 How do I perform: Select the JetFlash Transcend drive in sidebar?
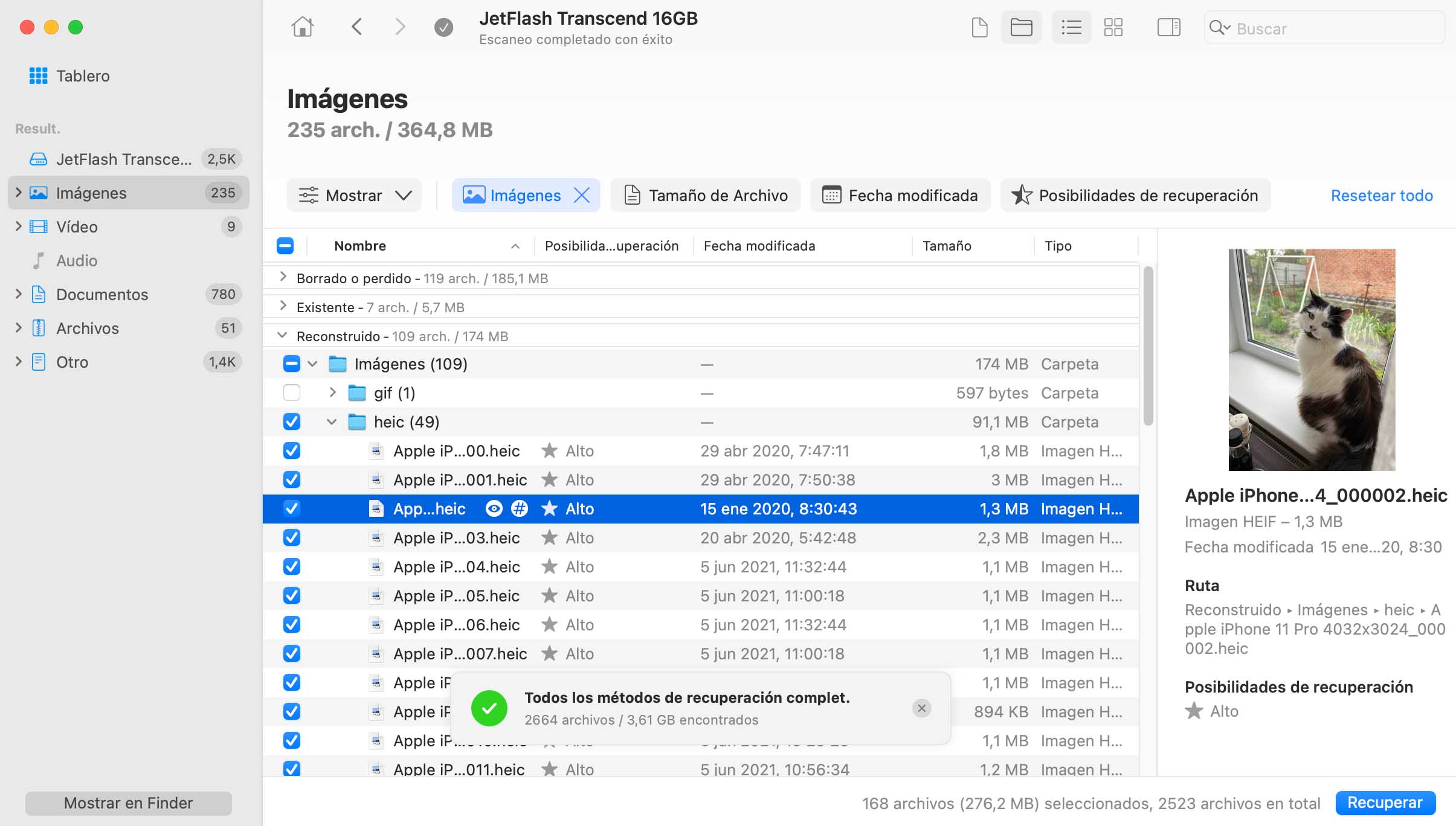click(x=129, y=159)
